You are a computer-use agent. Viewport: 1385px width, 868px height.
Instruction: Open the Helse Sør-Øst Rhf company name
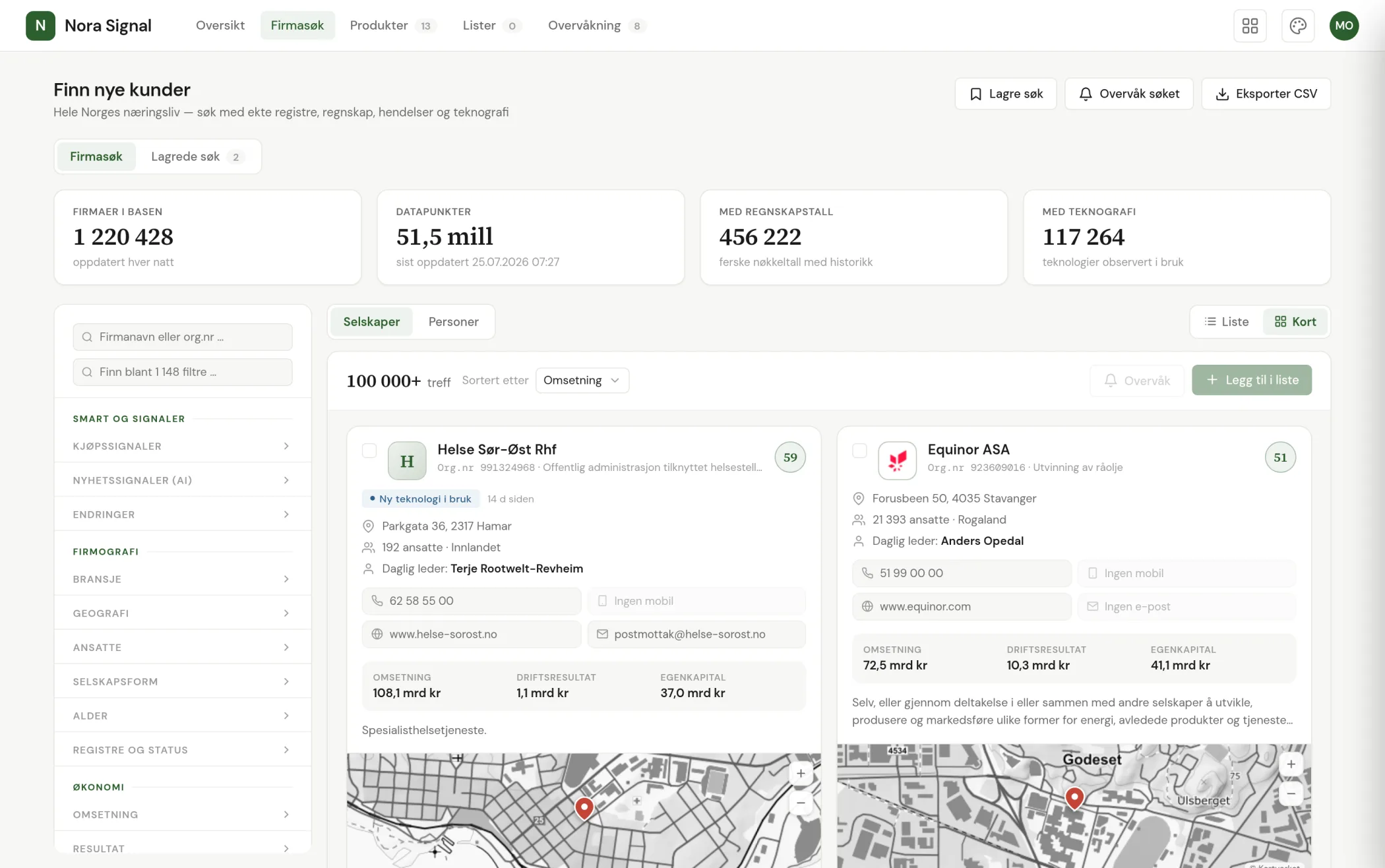pyautogui.click(x=497, y=449)
